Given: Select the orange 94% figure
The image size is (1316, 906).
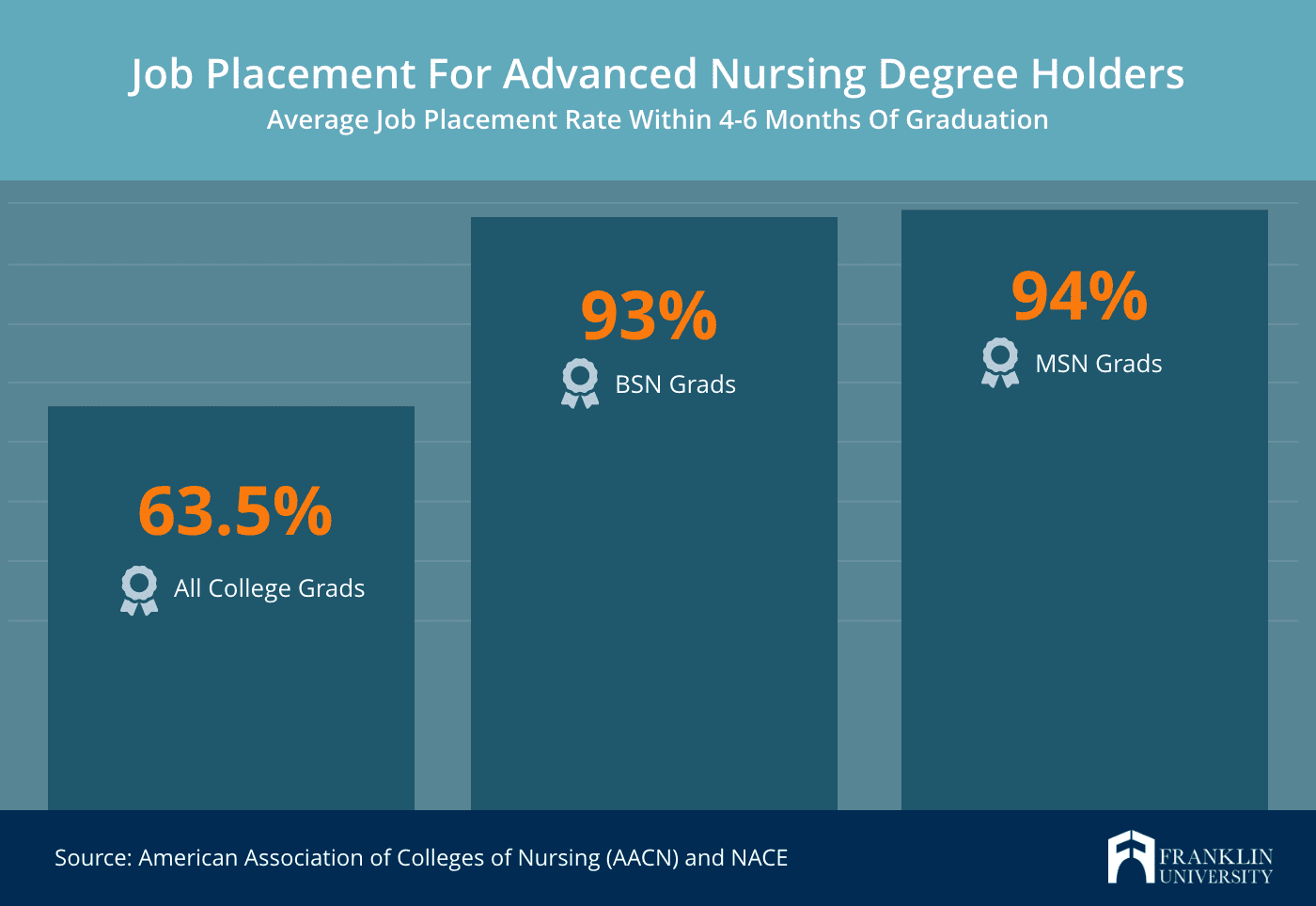Looking at the screenshot, I should [1079, 297].
